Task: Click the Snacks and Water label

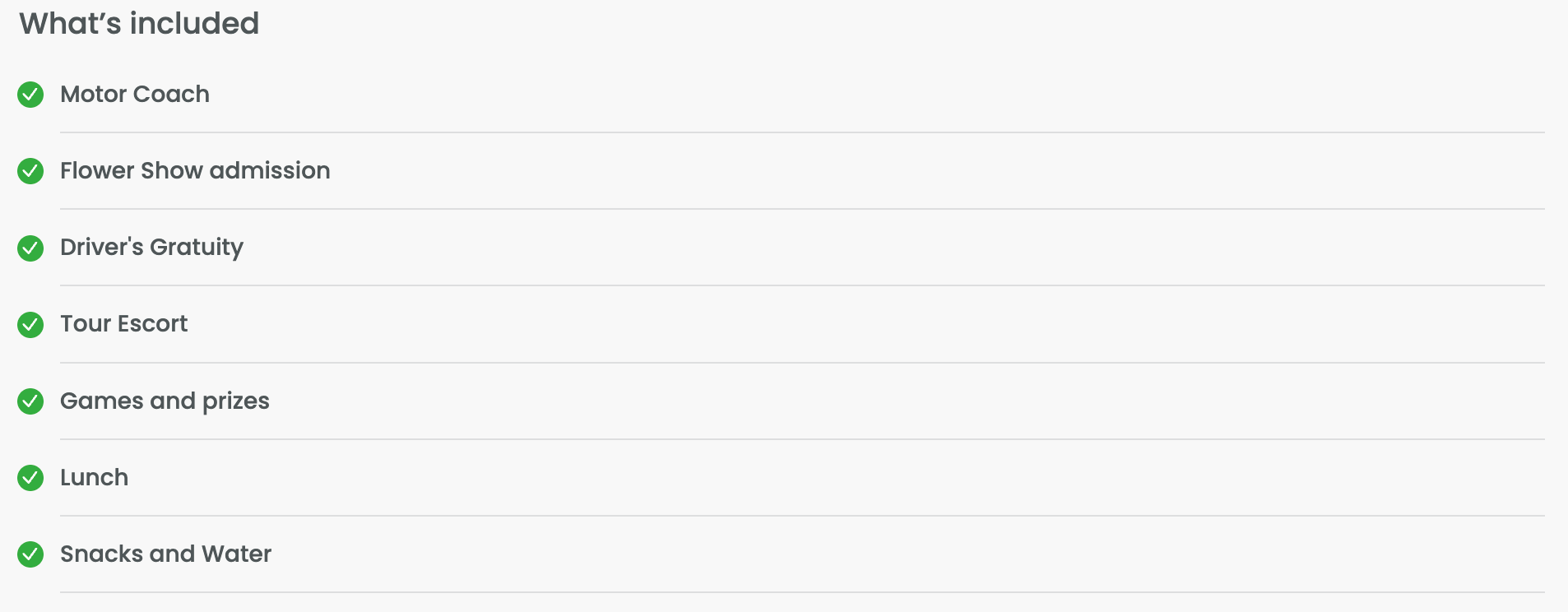Action: (165, 554)
